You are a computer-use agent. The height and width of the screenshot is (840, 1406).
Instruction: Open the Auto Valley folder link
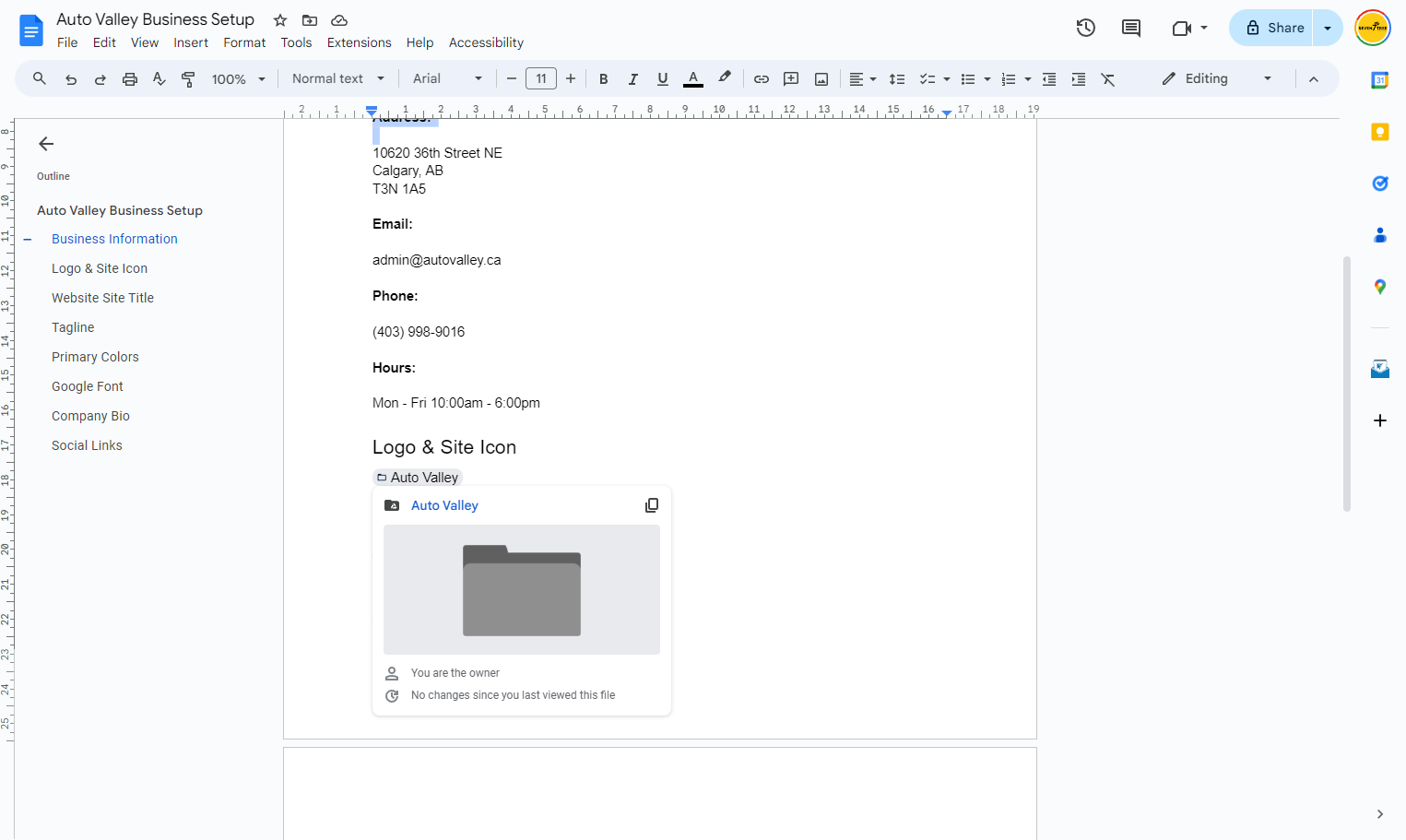coord(444,505)
